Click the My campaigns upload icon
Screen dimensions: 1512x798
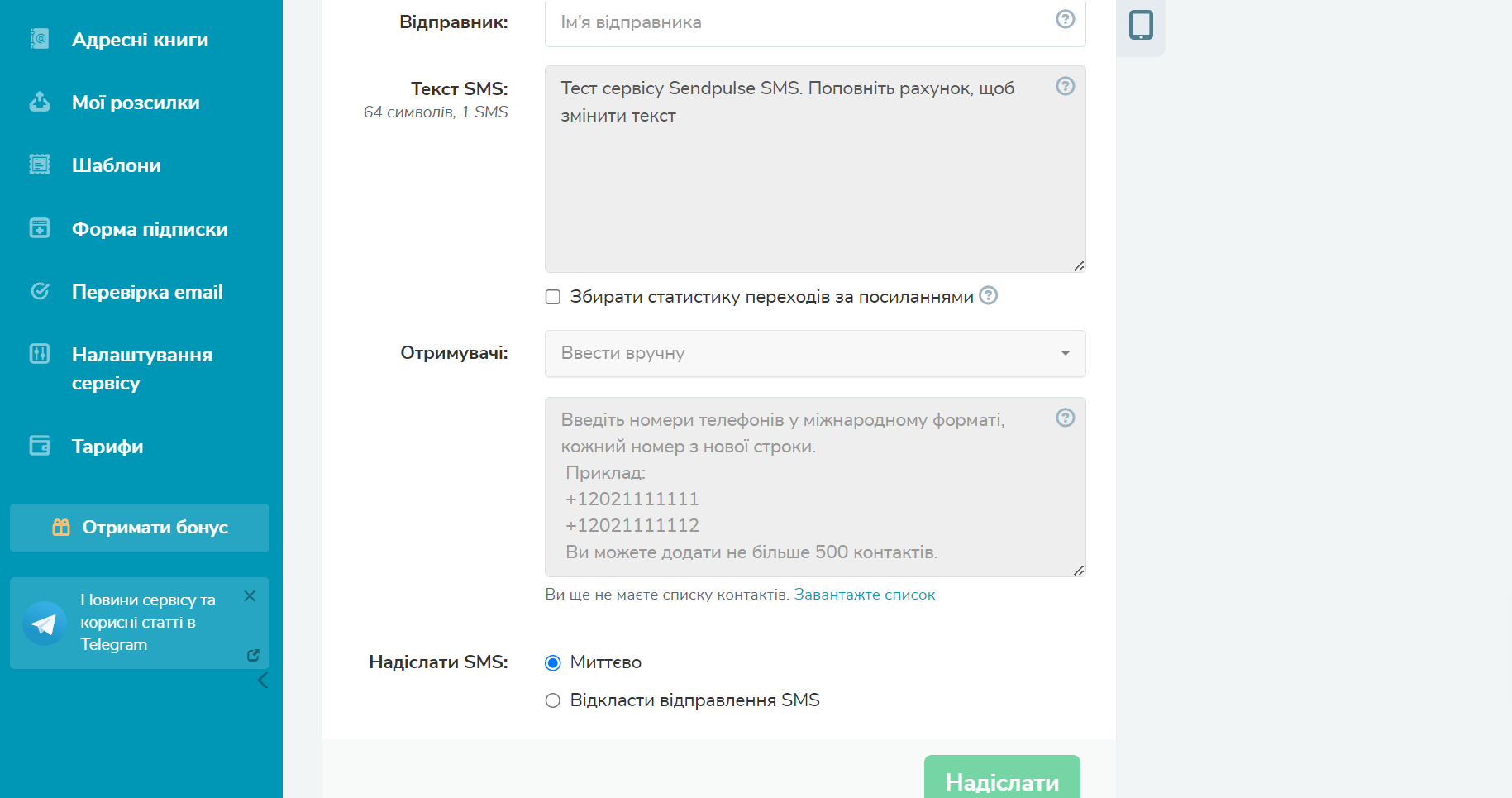pos(40,102)
